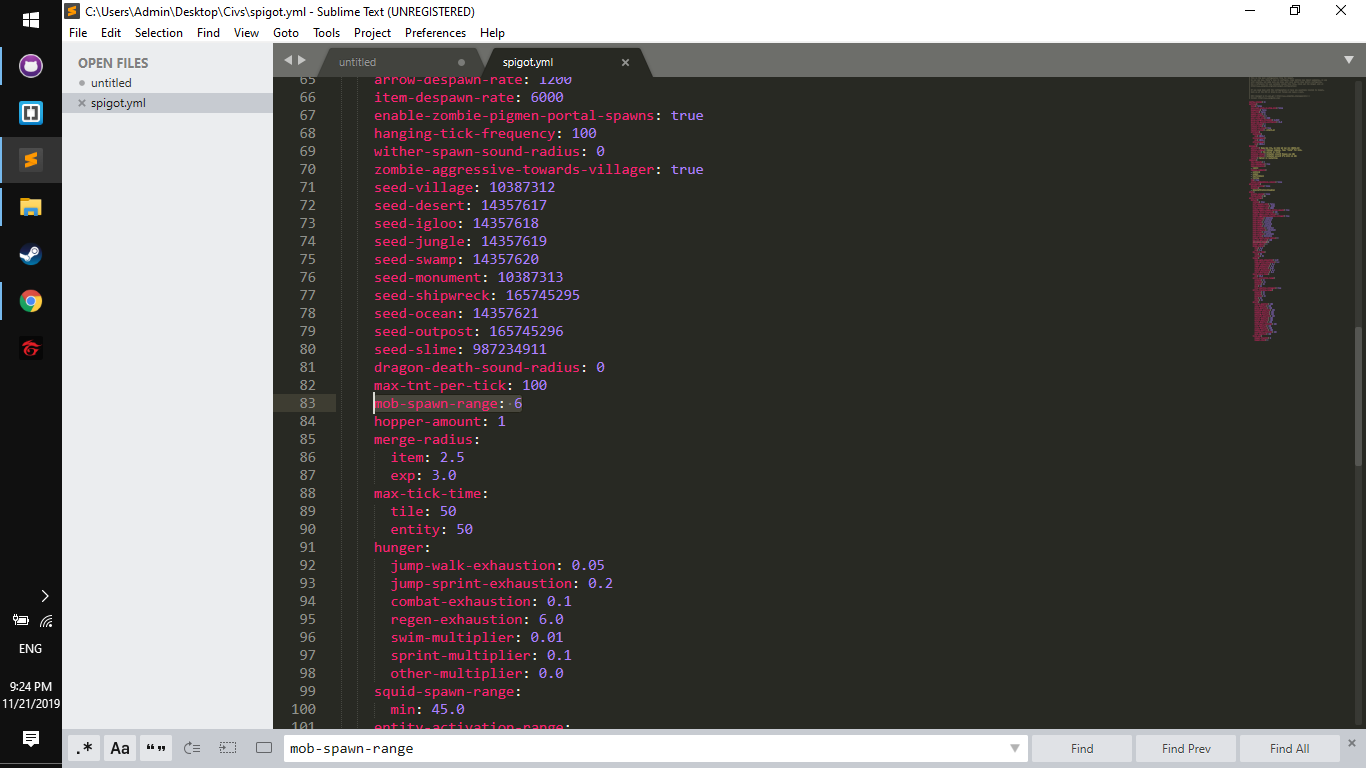Click the Find Prev button
The image size is (1366, 768).
(x=1186, y=748)
